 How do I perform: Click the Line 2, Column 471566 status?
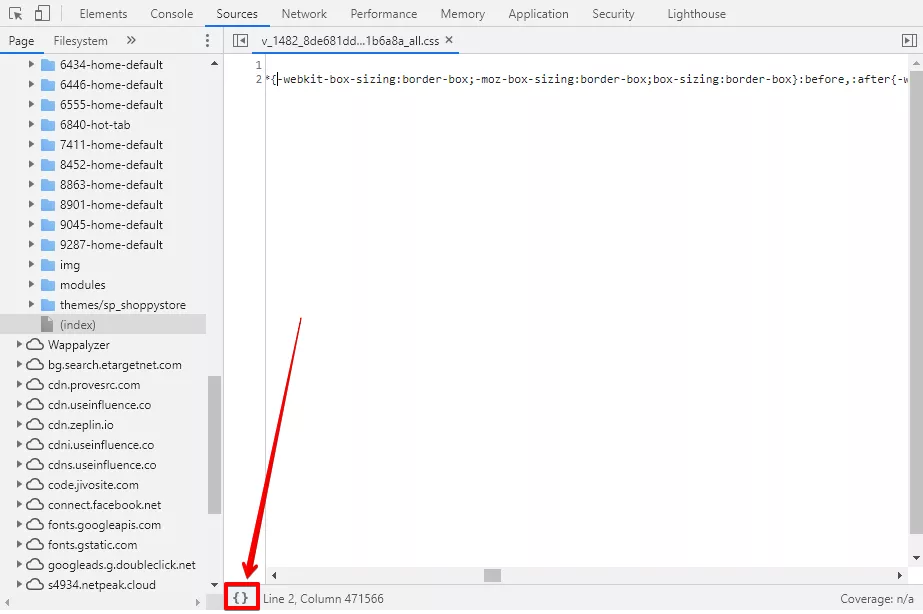pyautogui.click(x=323, y=599)
